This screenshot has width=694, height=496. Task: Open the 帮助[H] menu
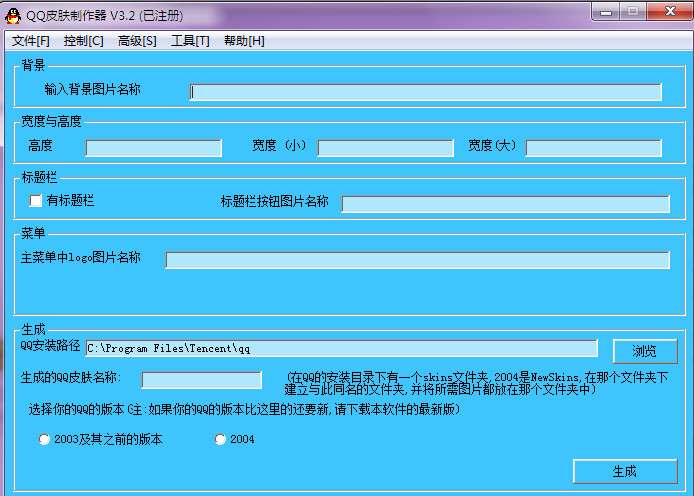click(x=244, y=41)
